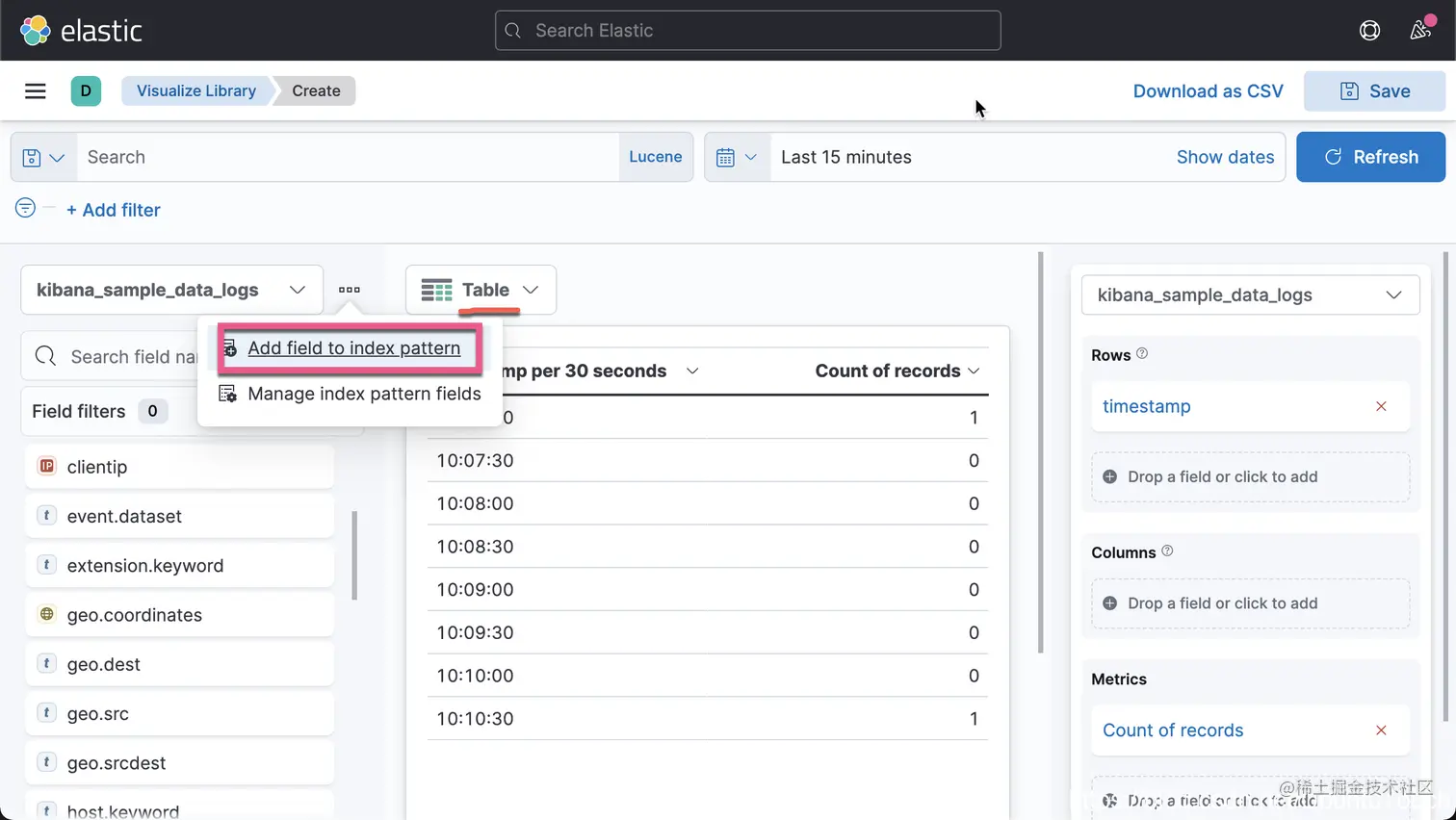Select Add field to index pattern
The image size is (1456, 820).
353,348
